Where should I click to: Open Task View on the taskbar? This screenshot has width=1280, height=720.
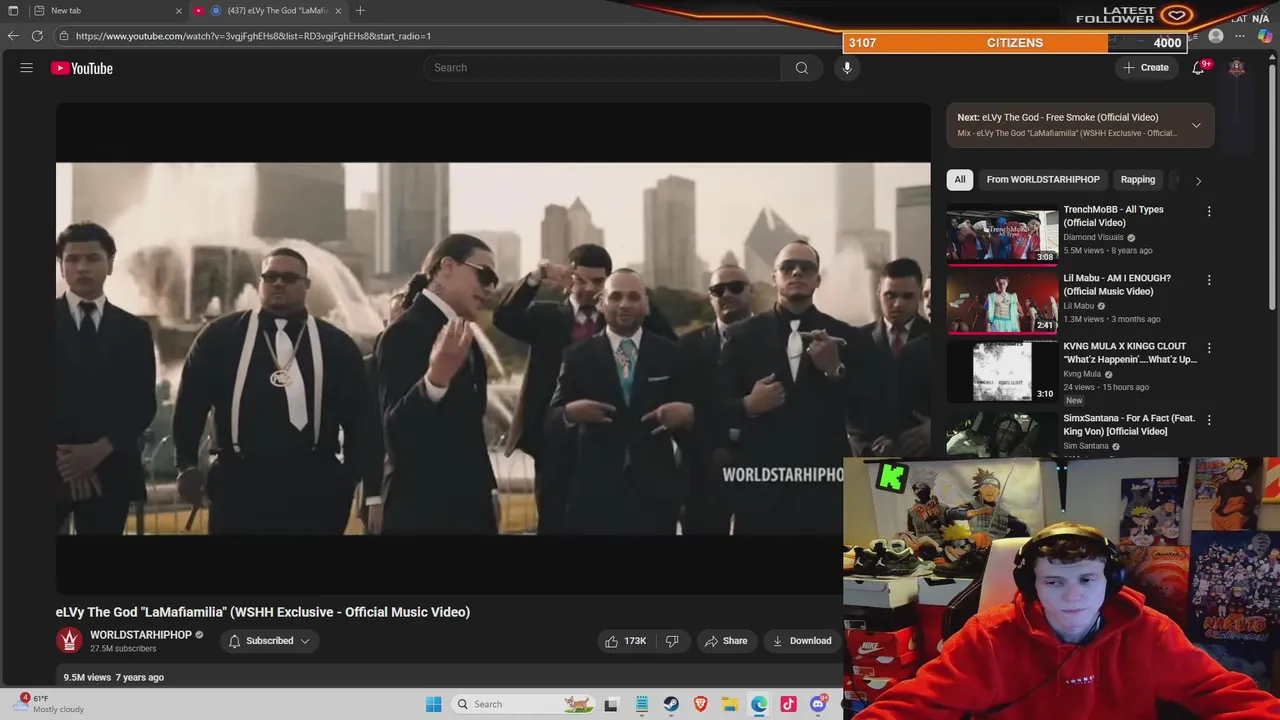tap(611, 704)
